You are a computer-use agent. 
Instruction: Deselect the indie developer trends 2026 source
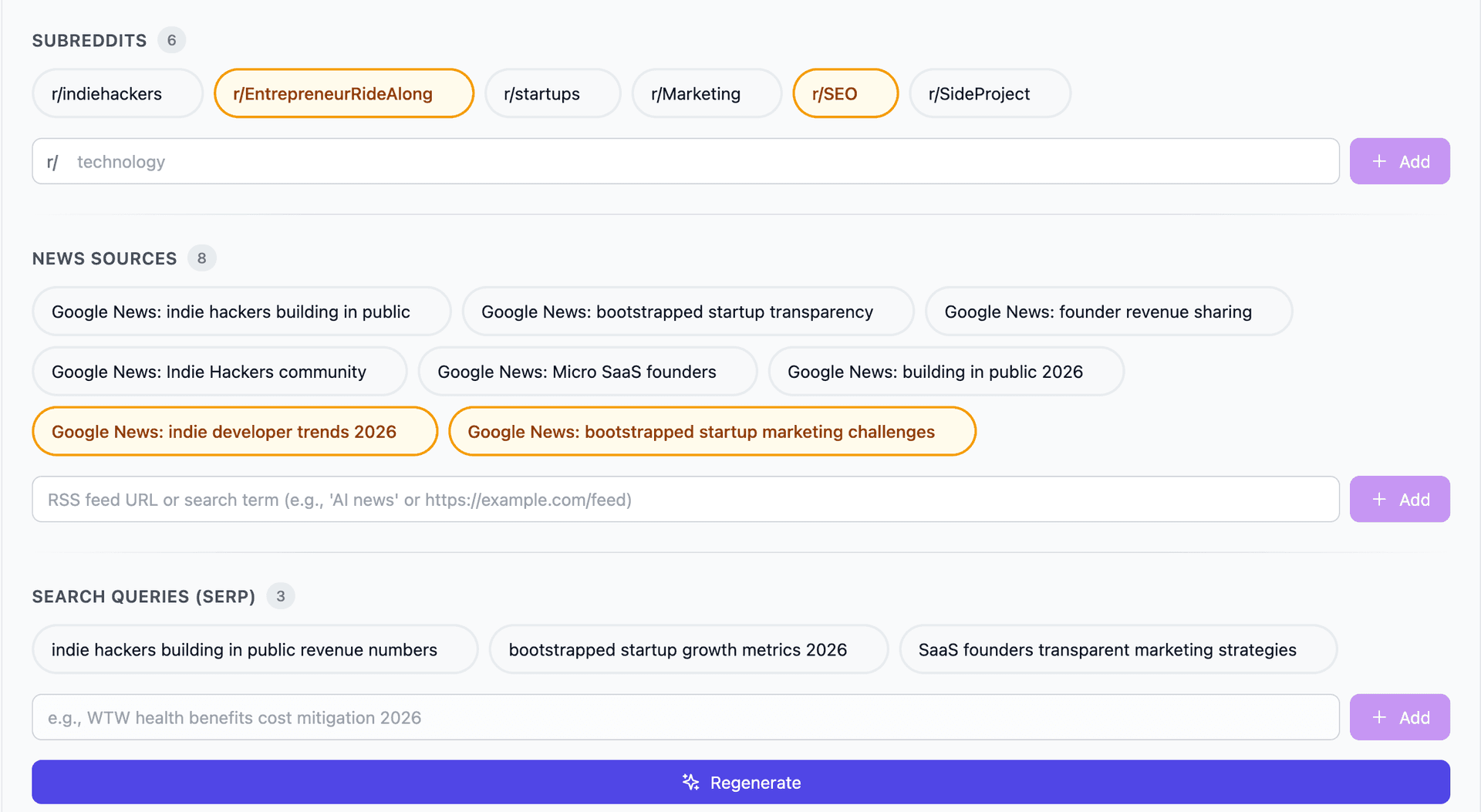234,431
